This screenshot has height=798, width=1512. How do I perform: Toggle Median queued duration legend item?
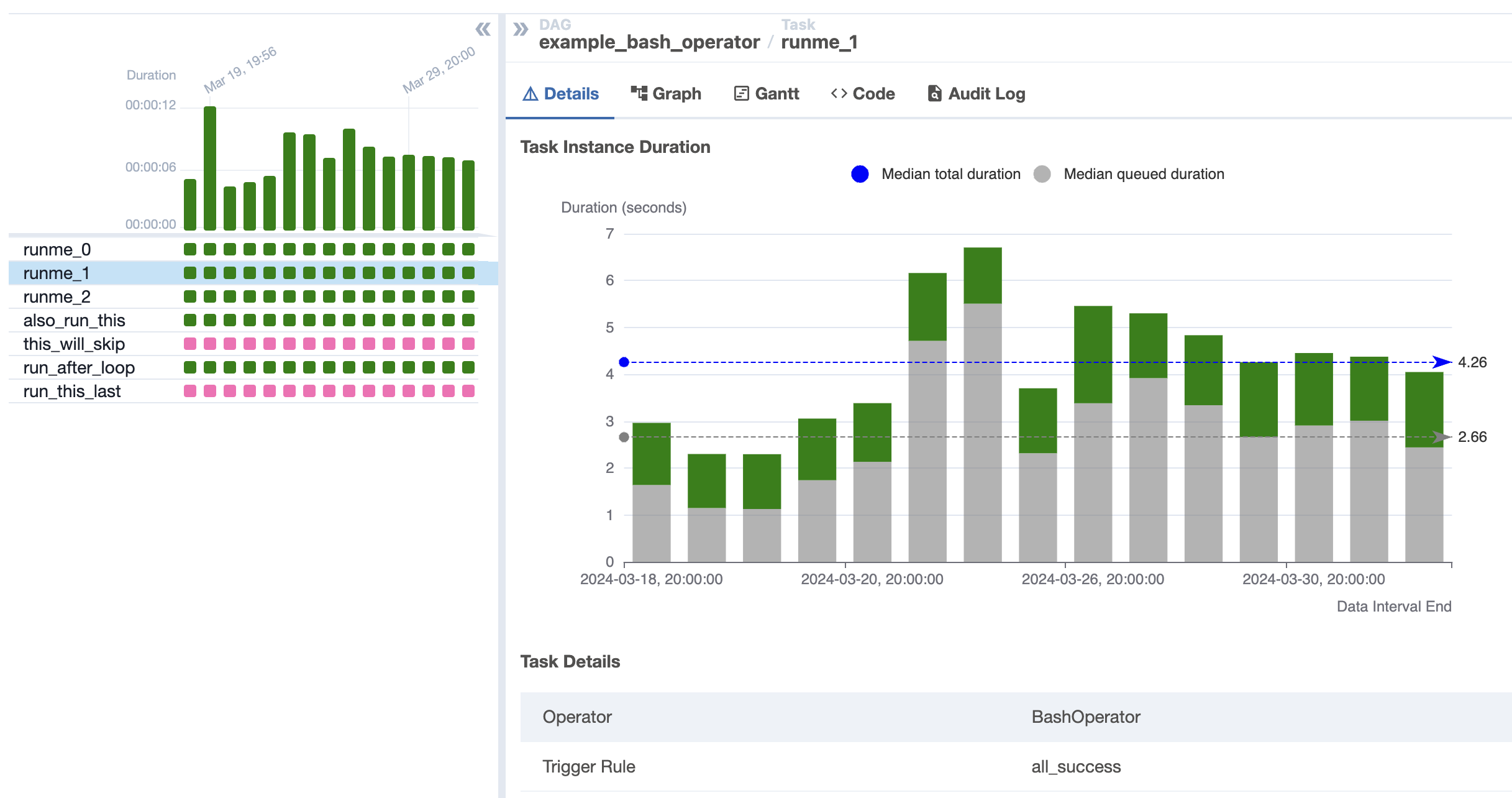point(1129,174)
